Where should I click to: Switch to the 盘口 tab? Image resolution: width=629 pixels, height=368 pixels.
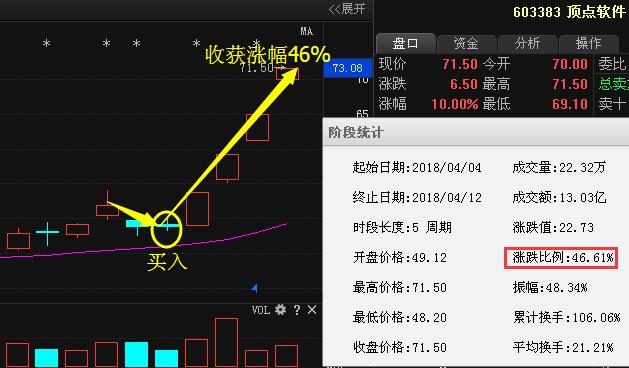pyautogui.click(x=406, y=43)
